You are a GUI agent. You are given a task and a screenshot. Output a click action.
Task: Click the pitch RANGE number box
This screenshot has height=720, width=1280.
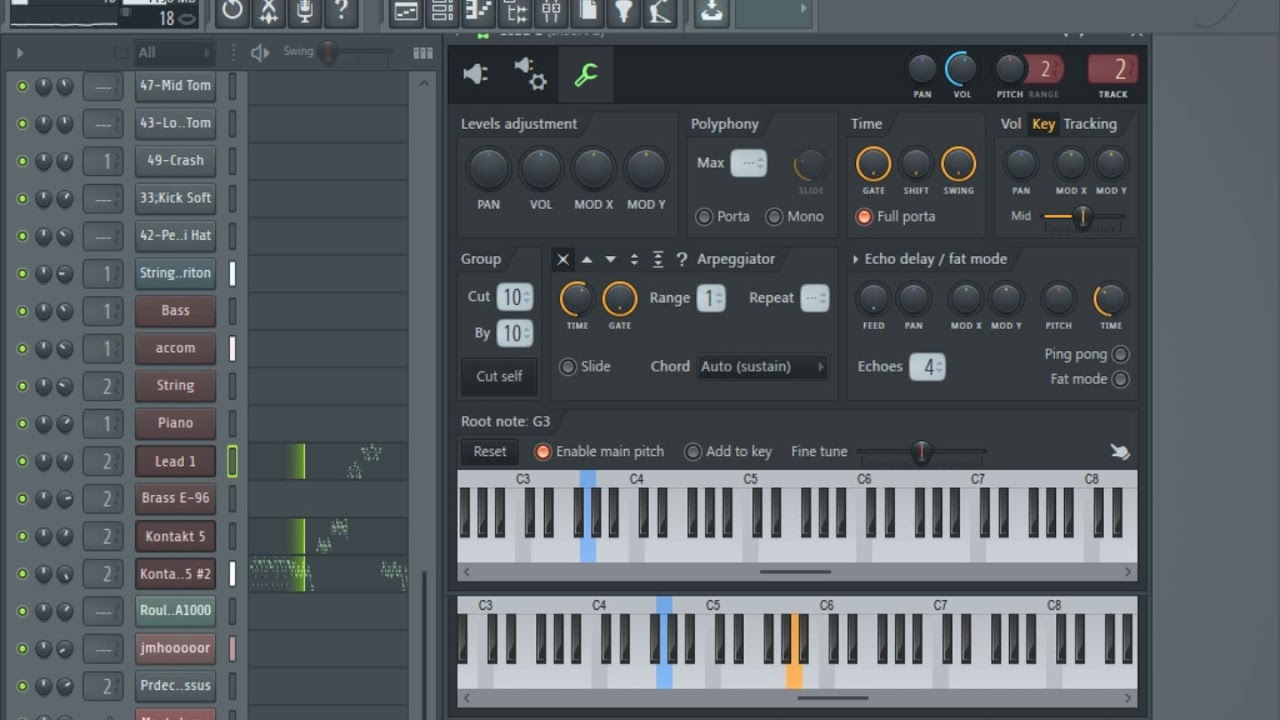tap(1044, 69)
